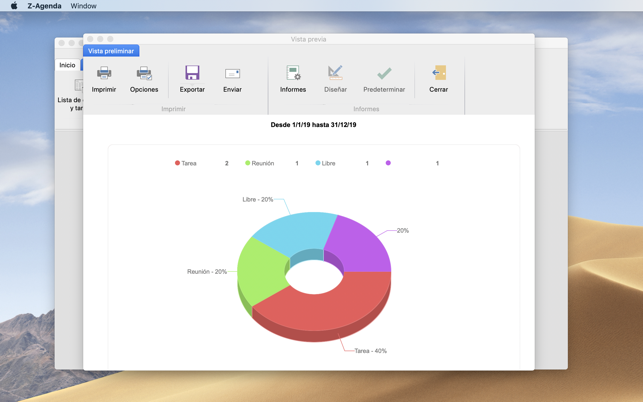Click the green Reunión legend dot

tap(247, 163)
